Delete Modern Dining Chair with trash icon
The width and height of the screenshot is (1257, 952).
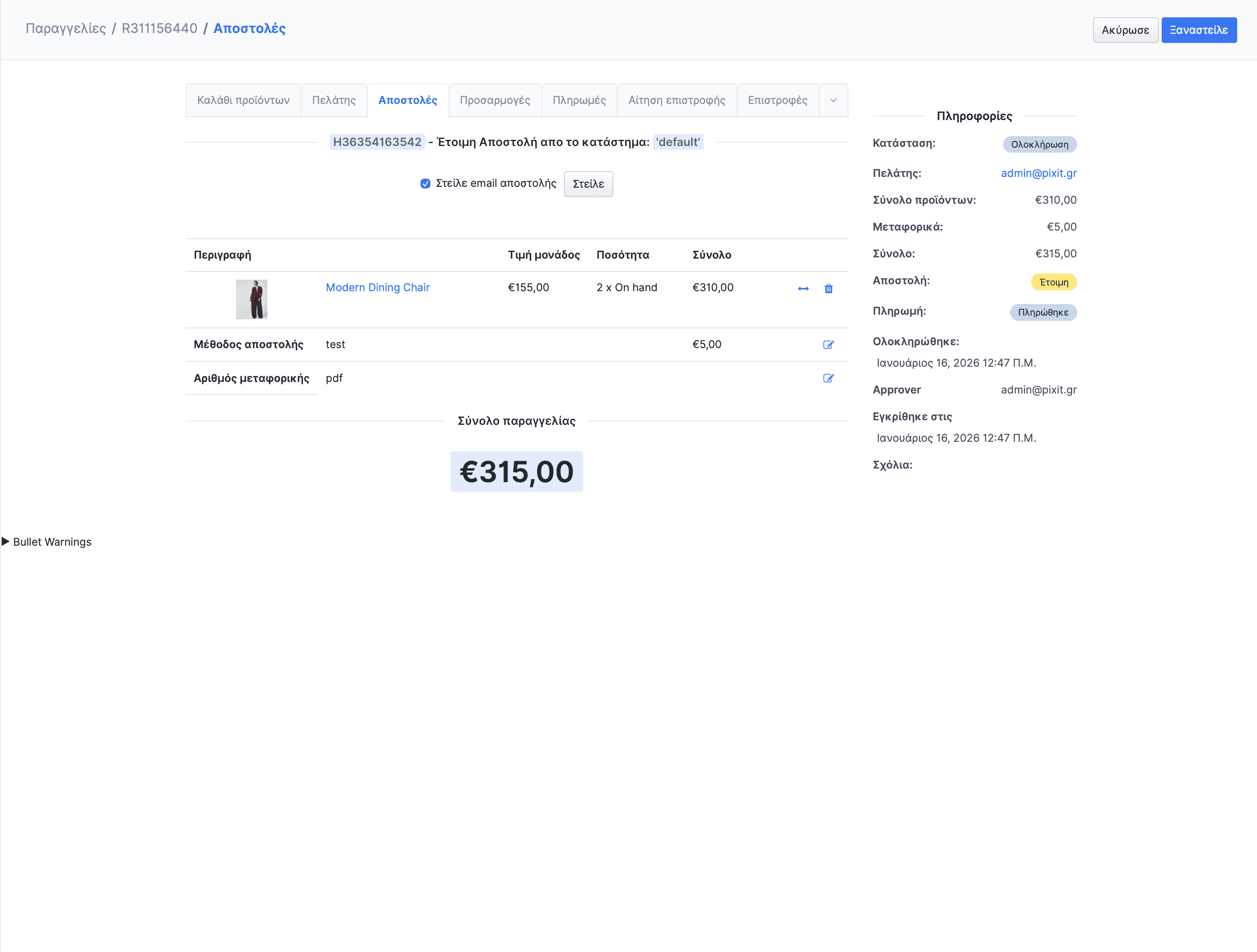(829, 289)
